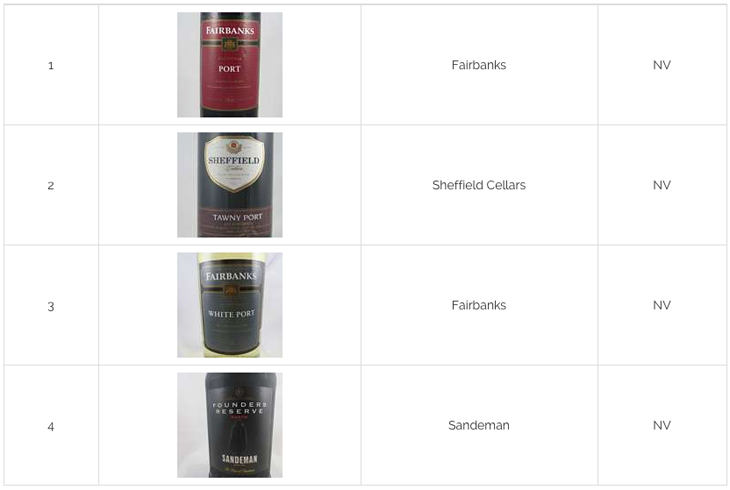Click the SHEFFIELD shield label on bottle
This screenshot has width=730, height=490.
(234, 163)
